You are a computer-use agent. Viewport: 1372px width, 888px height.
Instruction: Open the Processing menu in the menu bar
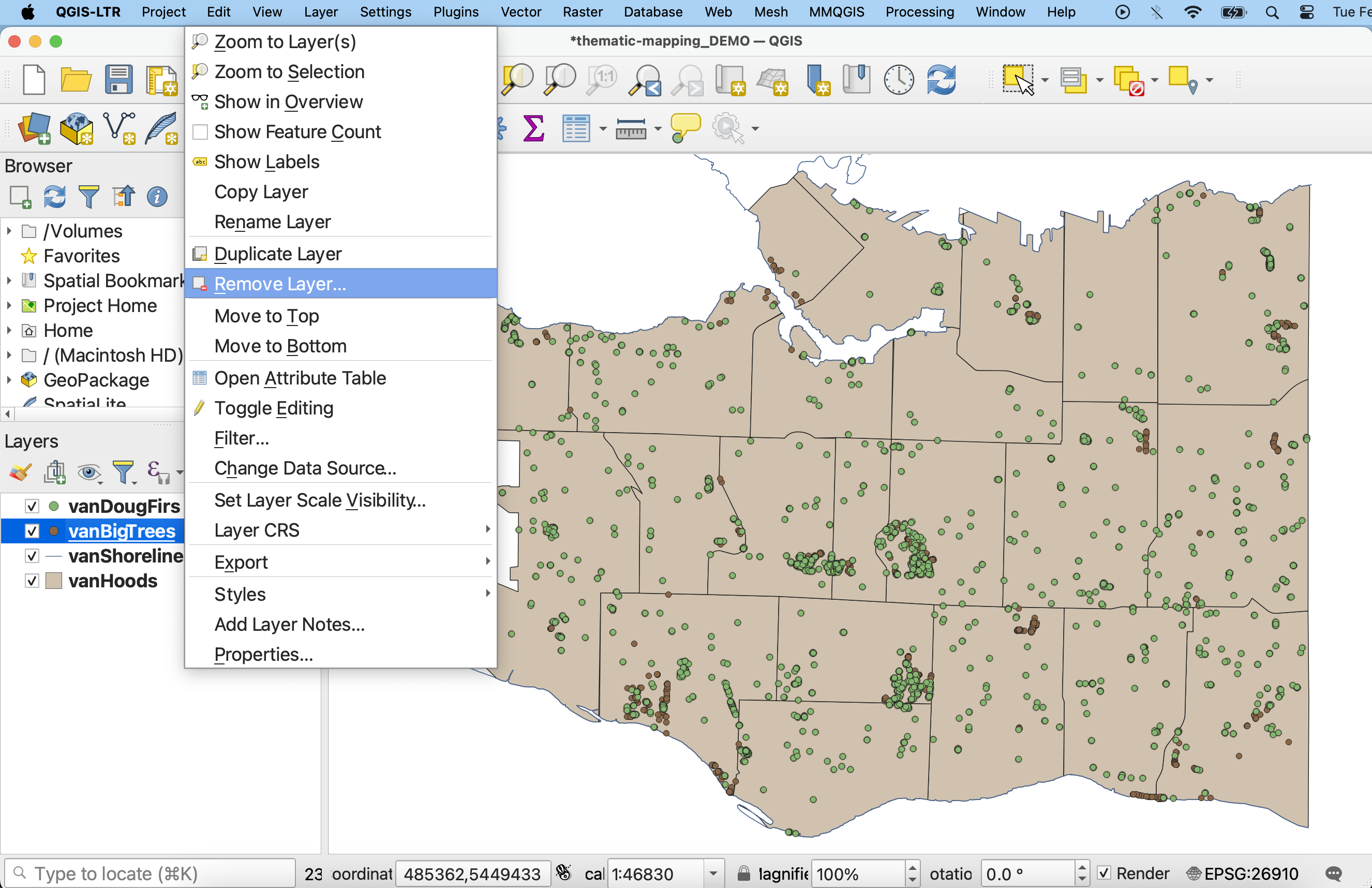click(919, 12)
